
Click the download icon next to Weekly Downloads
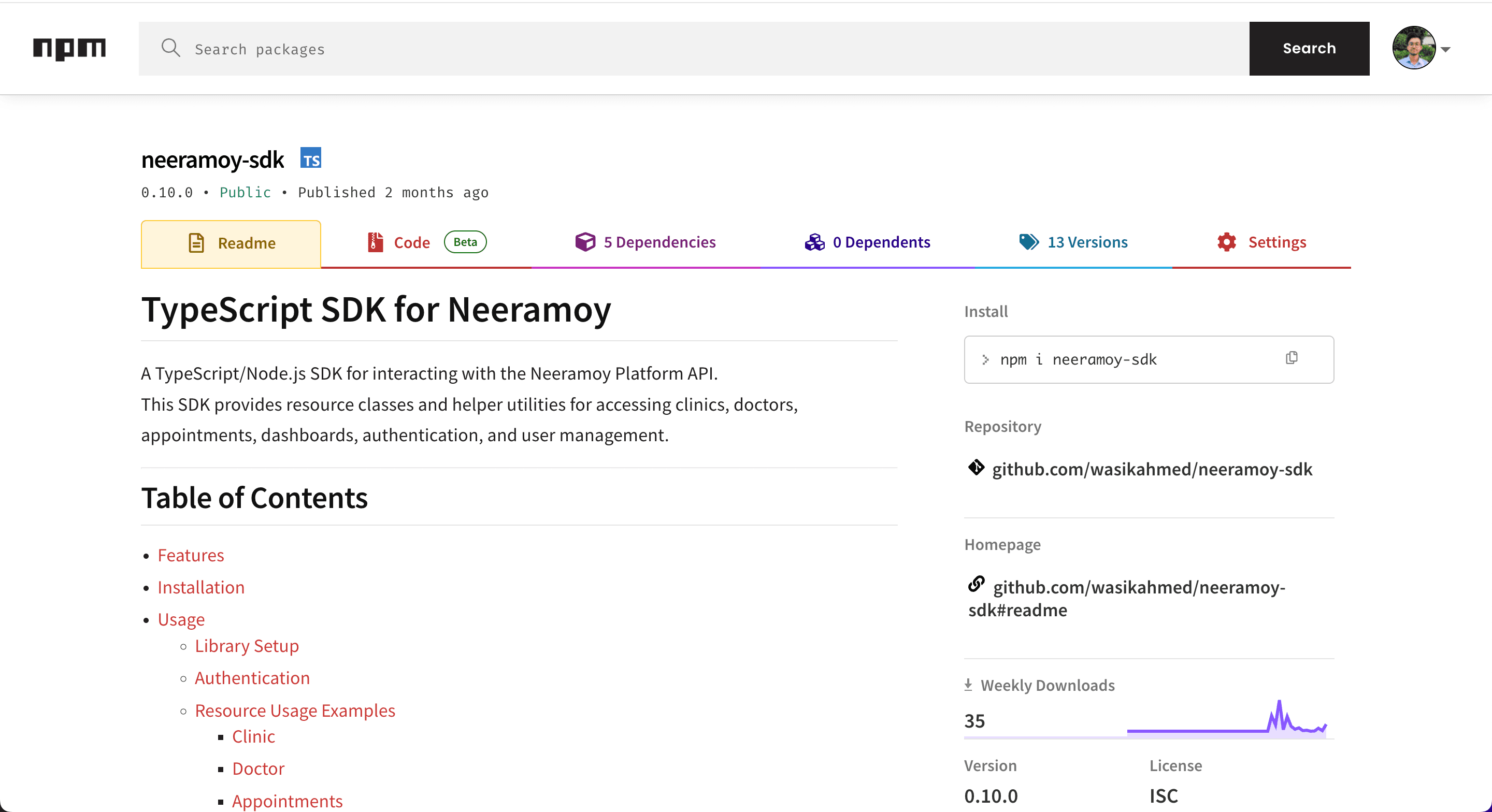[968, 684]
